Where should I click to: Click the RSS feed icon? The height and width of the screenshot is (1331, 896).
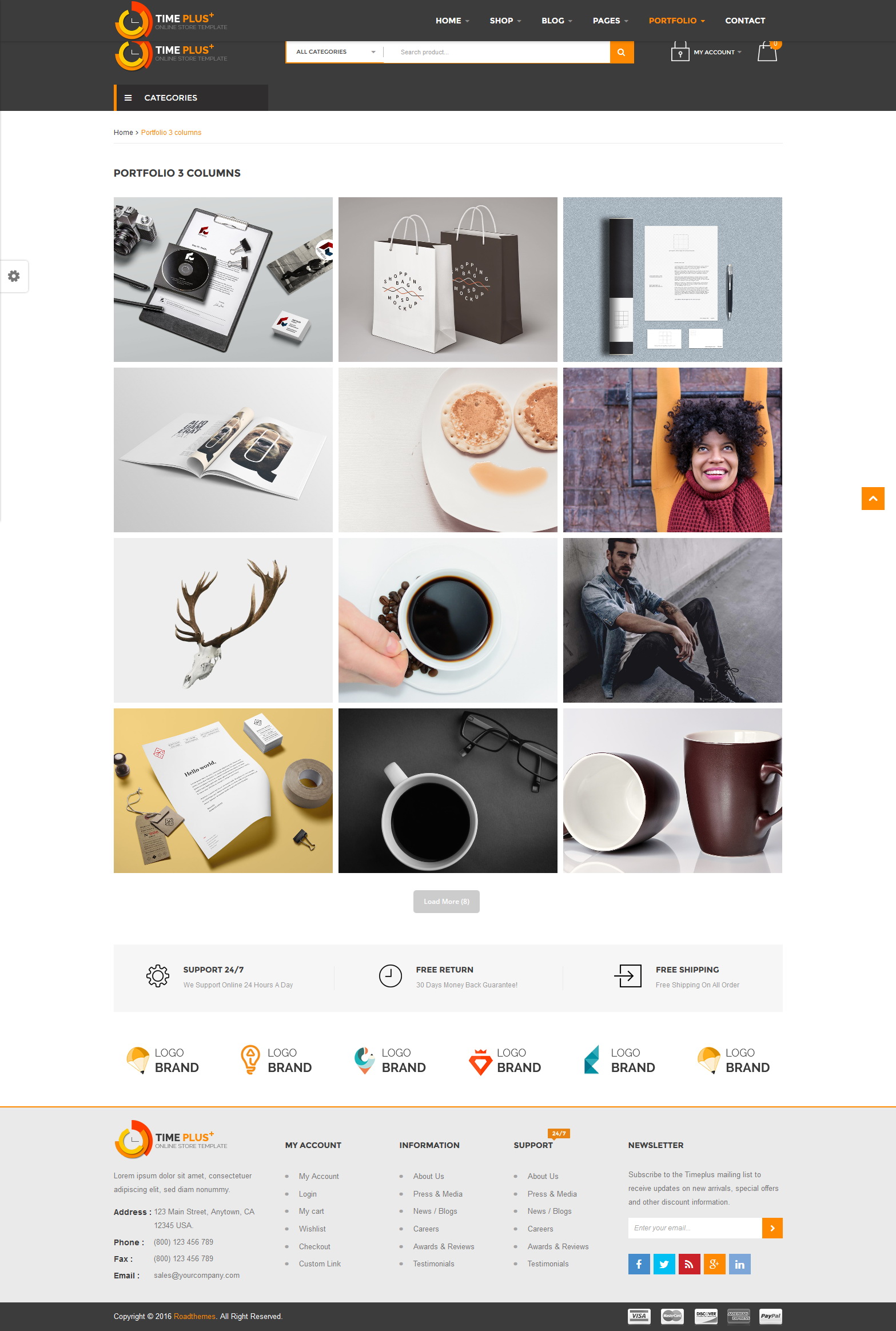pos(689,1264)
